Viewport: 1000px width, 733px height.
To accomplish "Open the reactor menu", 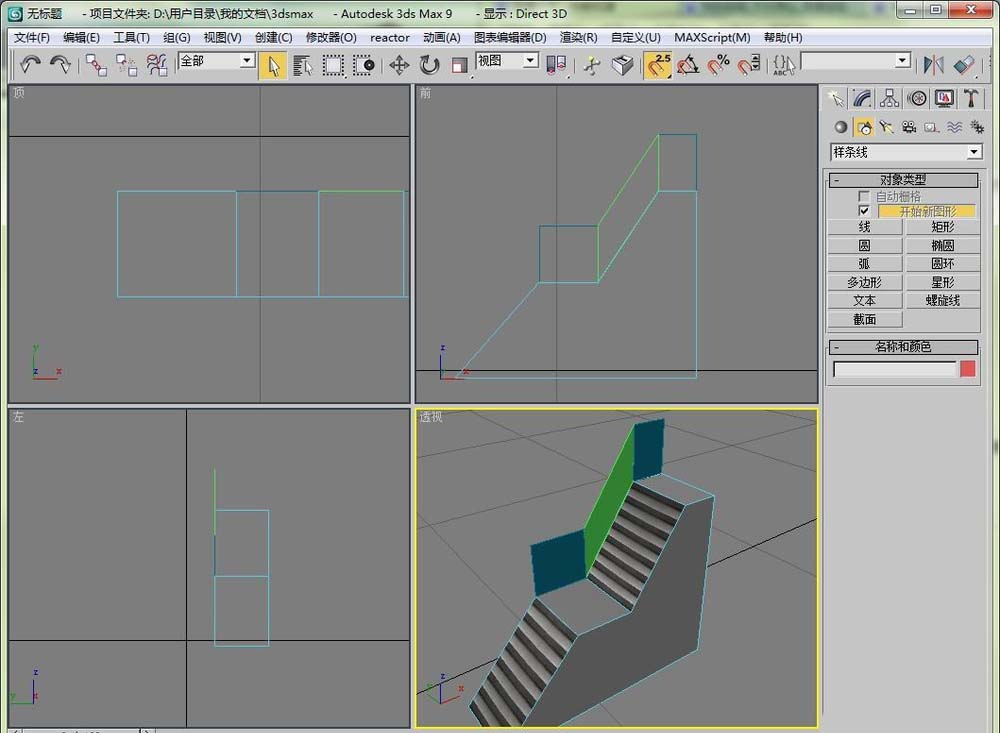I will [x=390, y=38].
